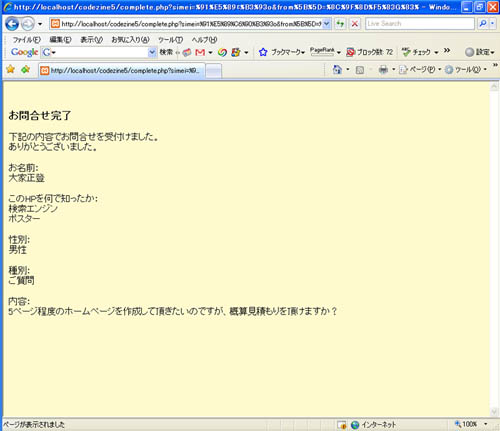
Task: Click the インターネット zone globe icon
Action: [355, 425]
